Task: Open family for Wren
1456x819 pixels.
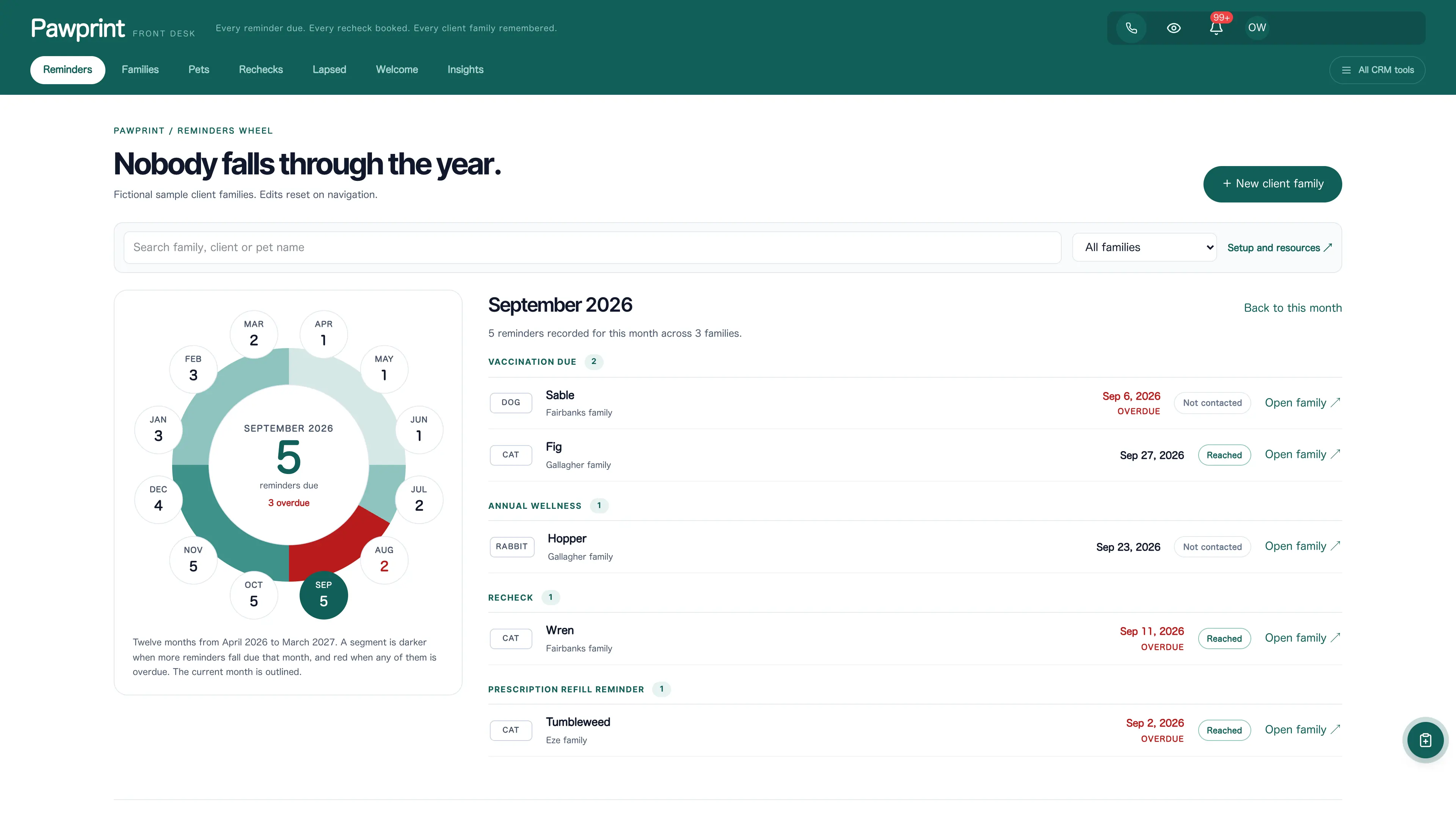Action: (x=1302, y=638)
